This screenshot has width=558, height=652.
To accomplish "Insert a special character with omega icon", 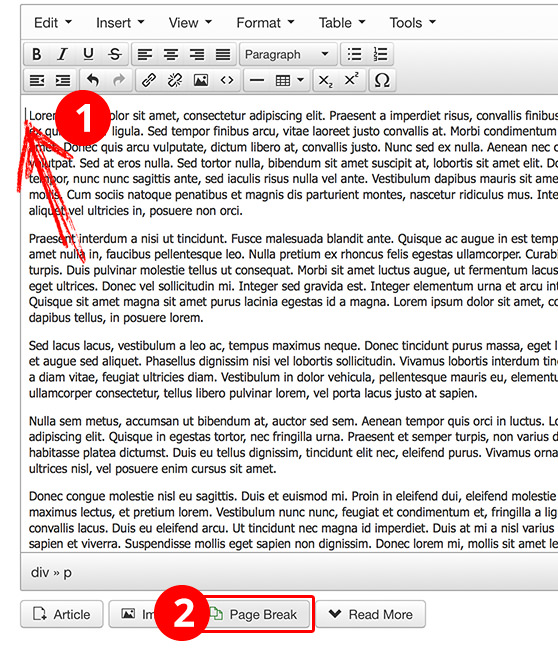I will (382, 80).
